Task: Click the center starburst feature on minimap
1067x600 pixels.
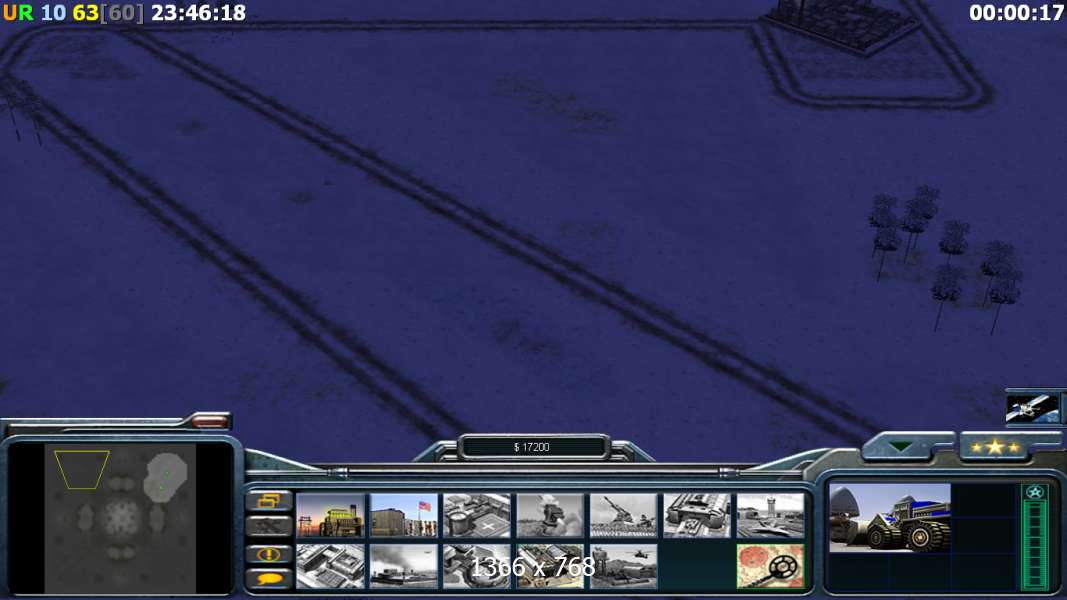Action: (121, 519)
